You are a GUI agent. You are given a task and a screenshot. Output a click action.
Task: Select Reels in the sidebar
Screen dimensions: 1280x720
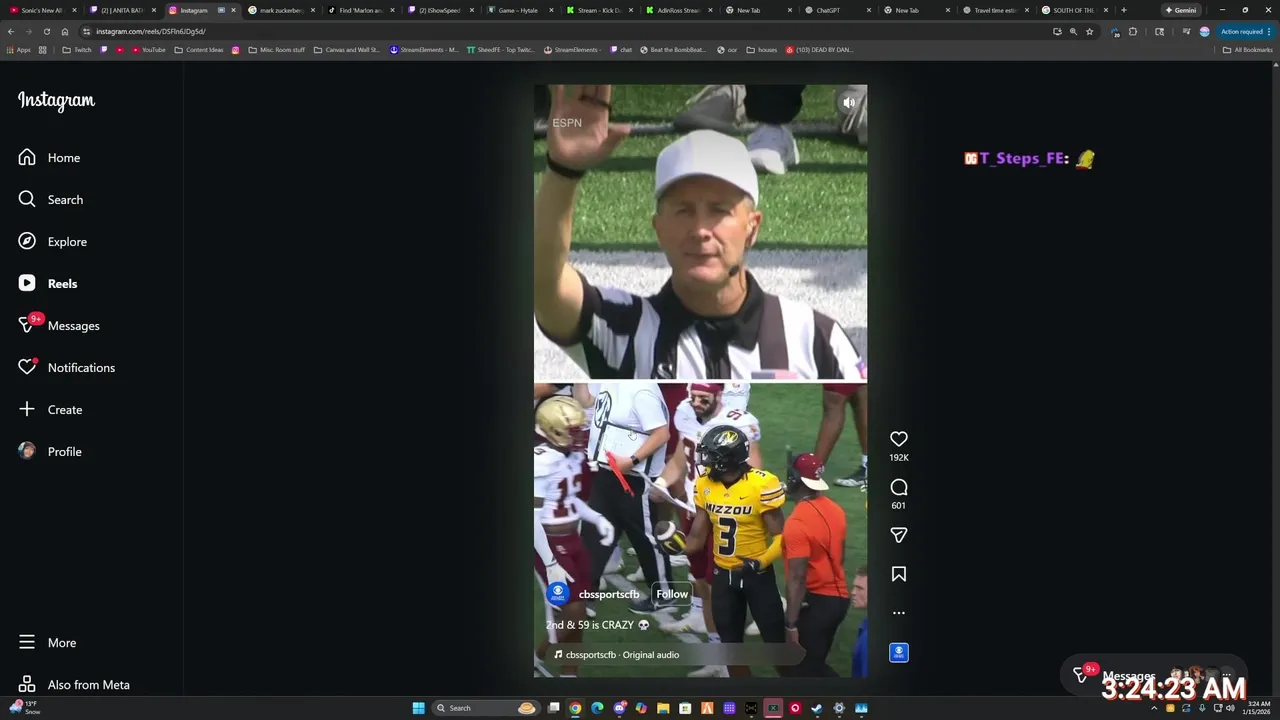coord(48,284)
